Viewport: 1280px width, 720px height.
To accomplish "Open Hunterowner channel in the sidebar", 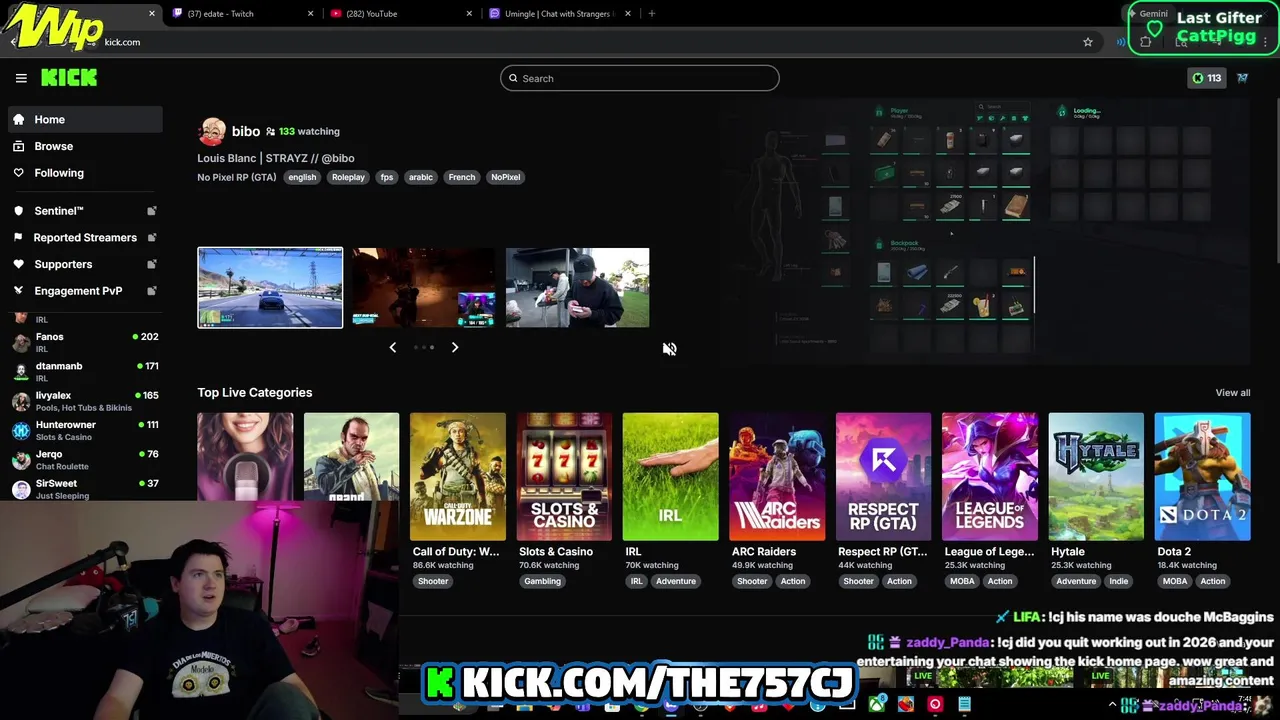I will tap(85, 430).
